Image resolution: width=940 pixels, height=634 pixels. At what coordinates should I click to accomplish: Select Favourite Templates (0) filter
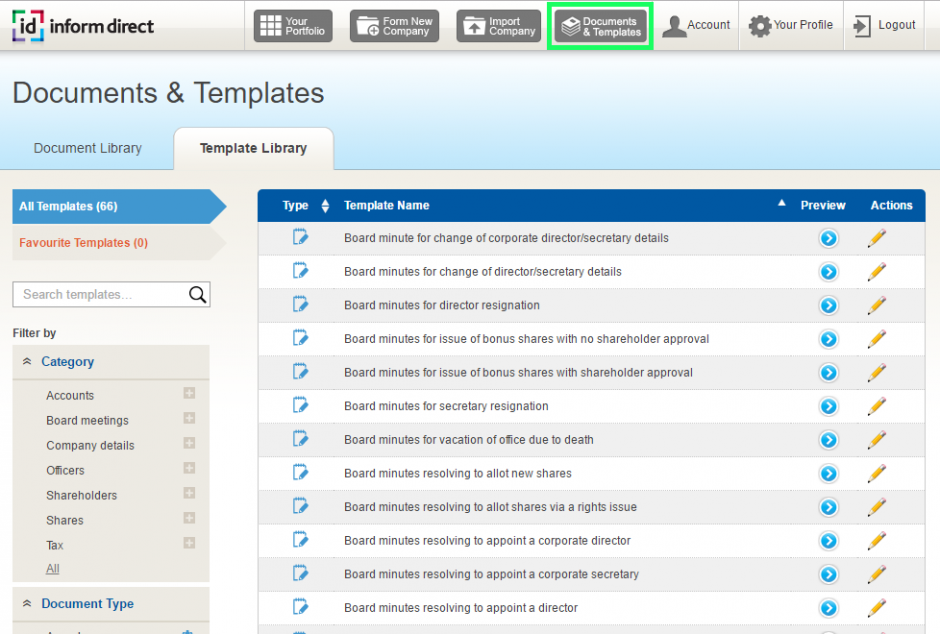click(x=83, y=242)
